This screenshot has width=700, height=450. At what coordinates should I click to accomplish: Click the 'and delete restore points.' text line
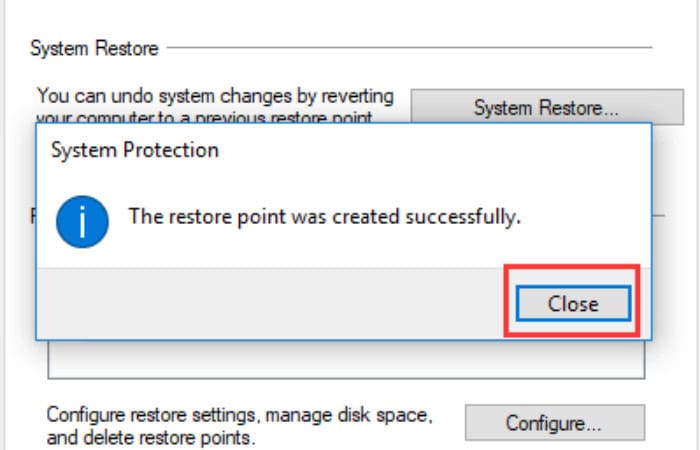point(151,438)
